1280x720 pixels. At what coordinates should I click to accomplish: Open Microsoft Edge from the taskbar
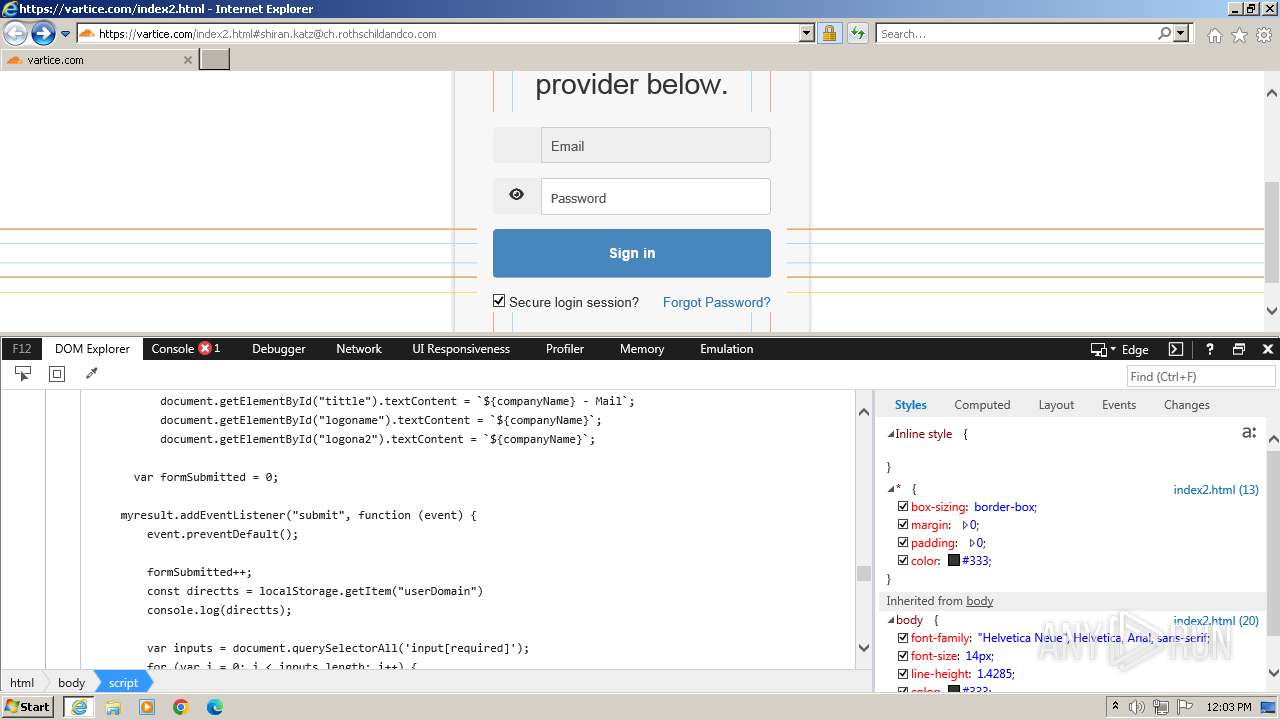pyautogui.click(x=215, y=707)
